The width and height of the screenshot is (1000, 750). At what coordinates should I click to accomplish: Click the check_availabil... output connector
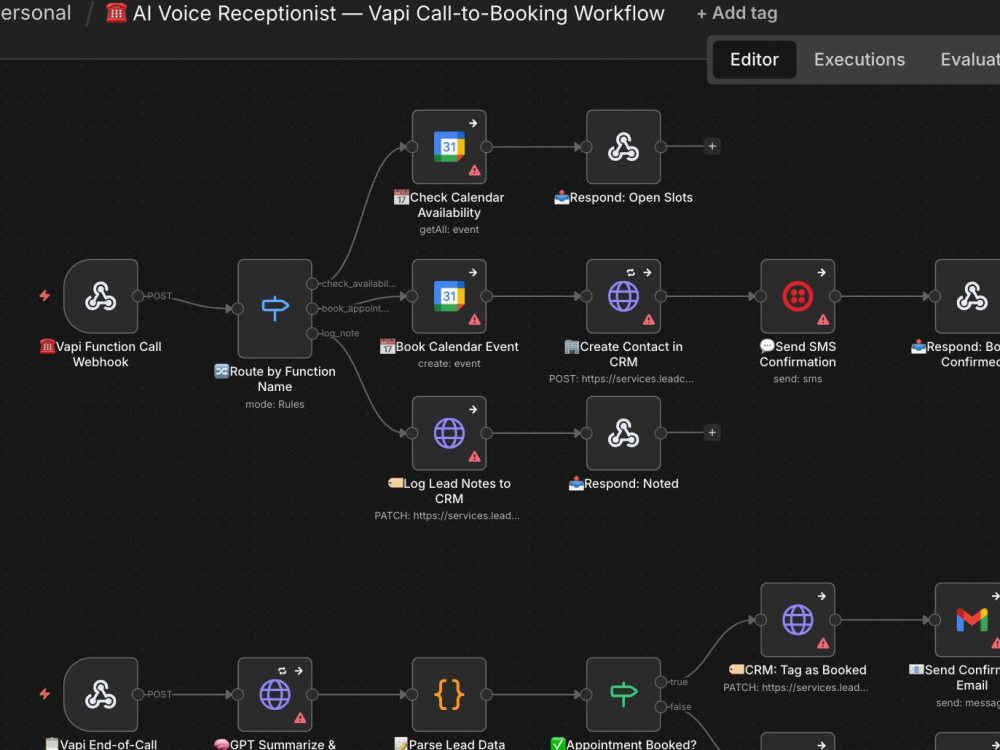[312, 284]
